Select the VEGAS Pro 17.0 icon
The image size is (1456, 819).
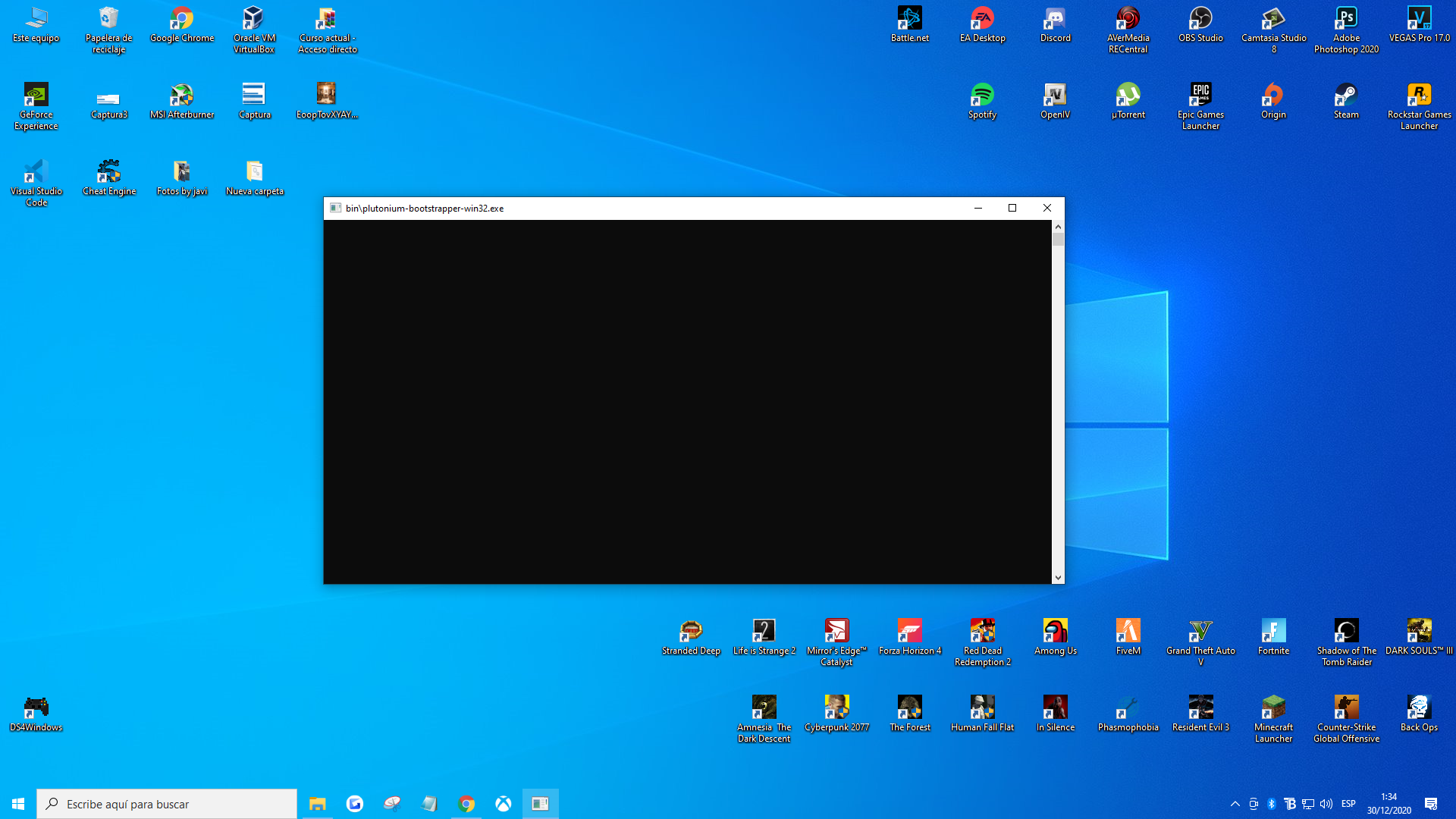pos(1420,25)
